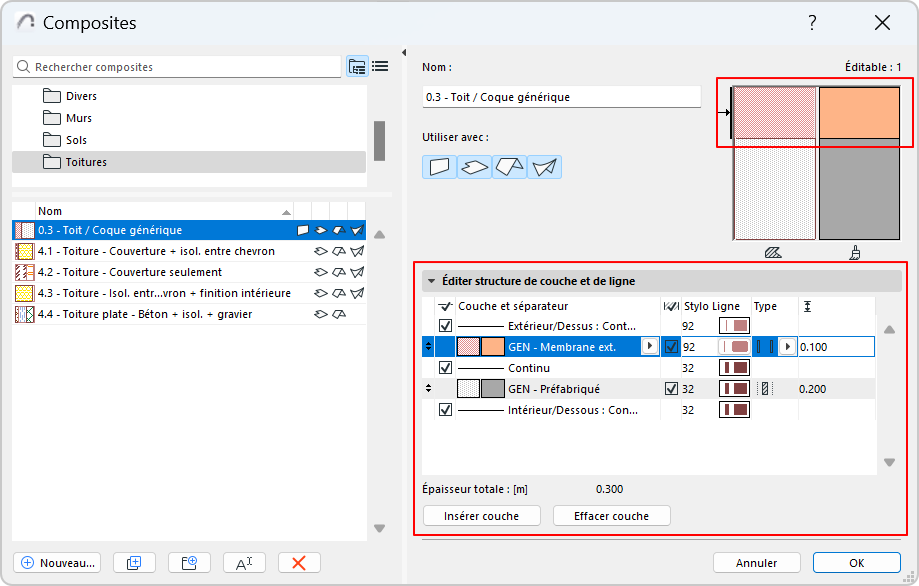Click the OK button
Viewport: 919px width, 586px height.
point(856,563)
